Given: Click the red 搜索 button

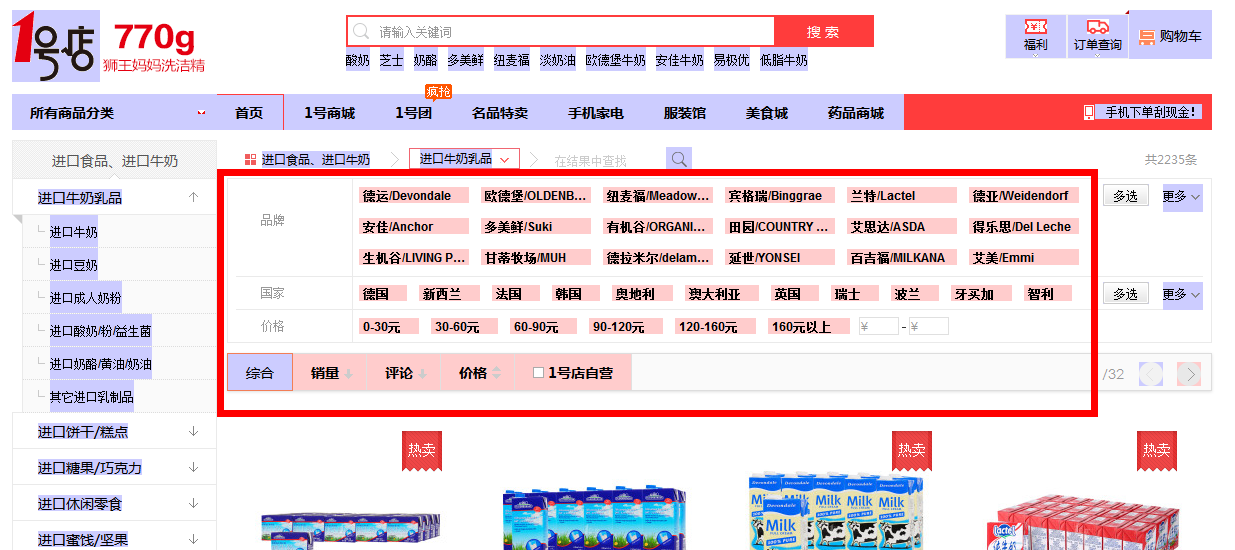Looking at the screenshot, I should pos(824,31).
